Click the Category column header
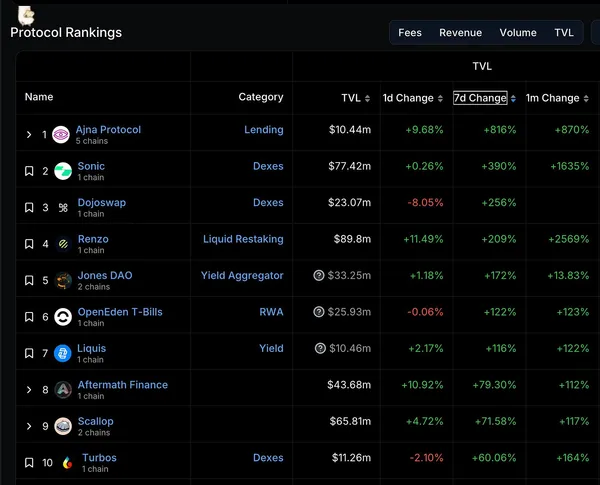Screen dimensions: 600x485 (x=261, y=97)
